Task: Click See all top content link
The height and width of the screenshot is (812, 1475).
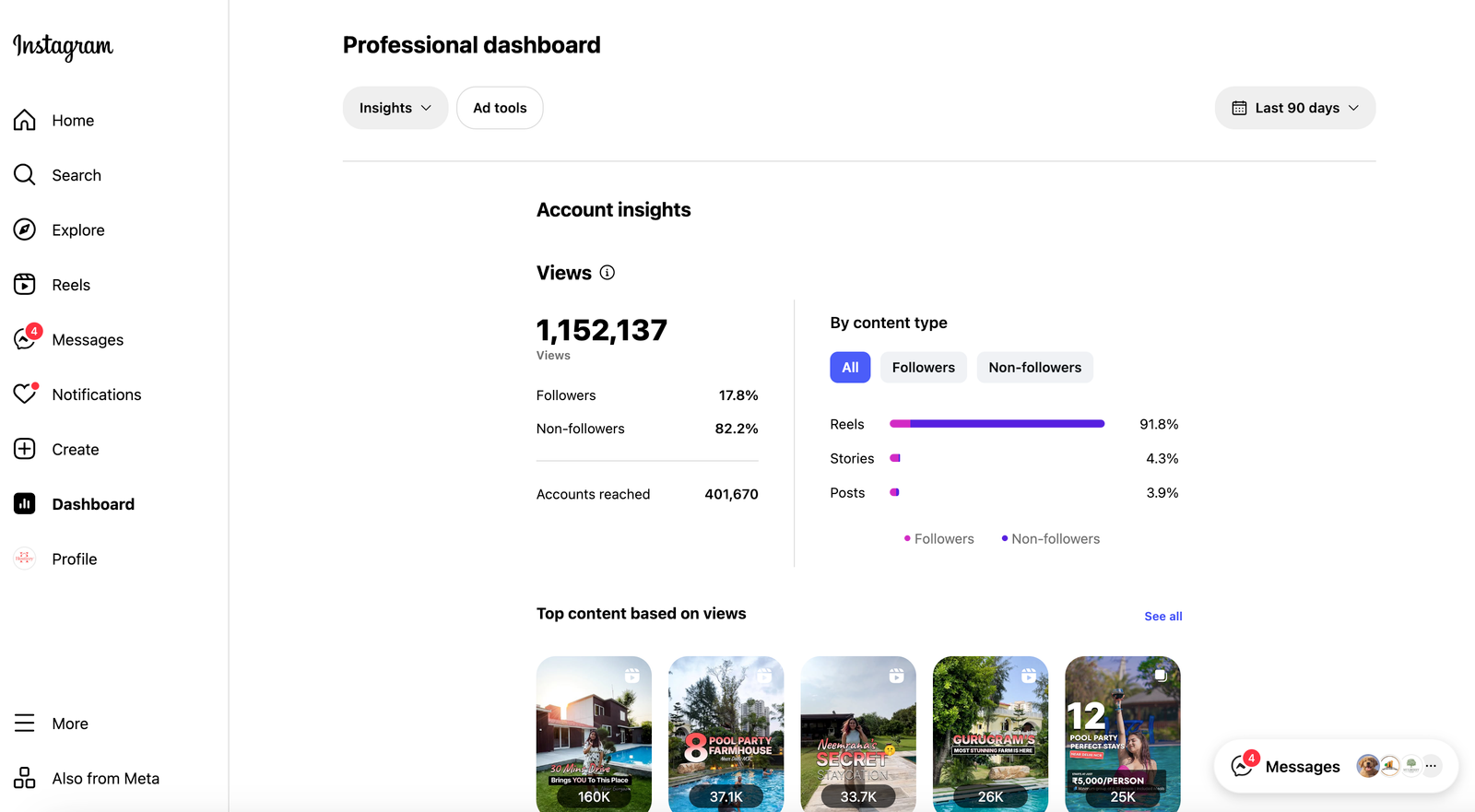Action: pyautogui.click(x=1163, y=616)
